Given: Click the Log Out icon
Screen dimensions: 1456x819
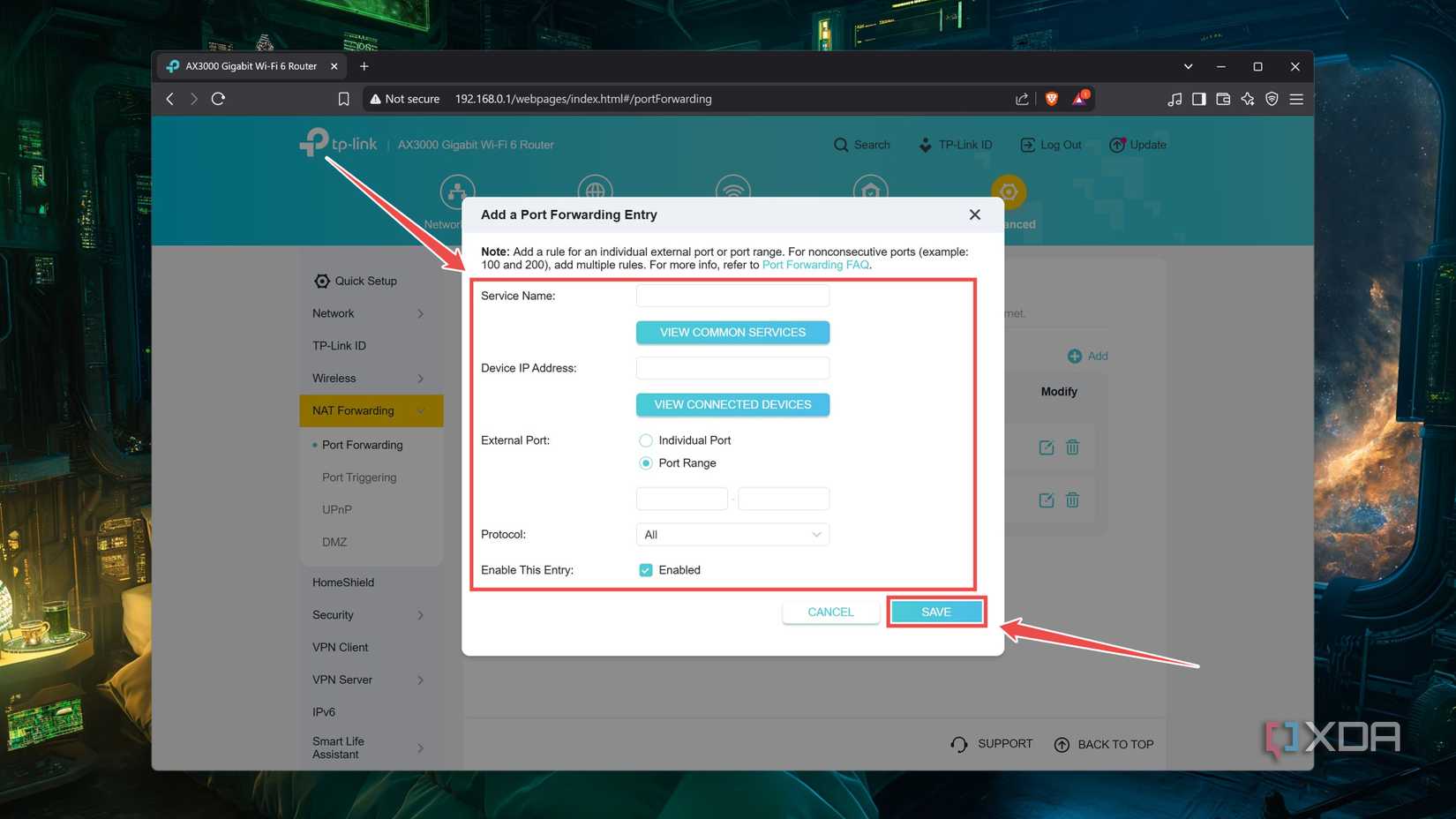Looking at the screenshot, I should [1027, 145].
